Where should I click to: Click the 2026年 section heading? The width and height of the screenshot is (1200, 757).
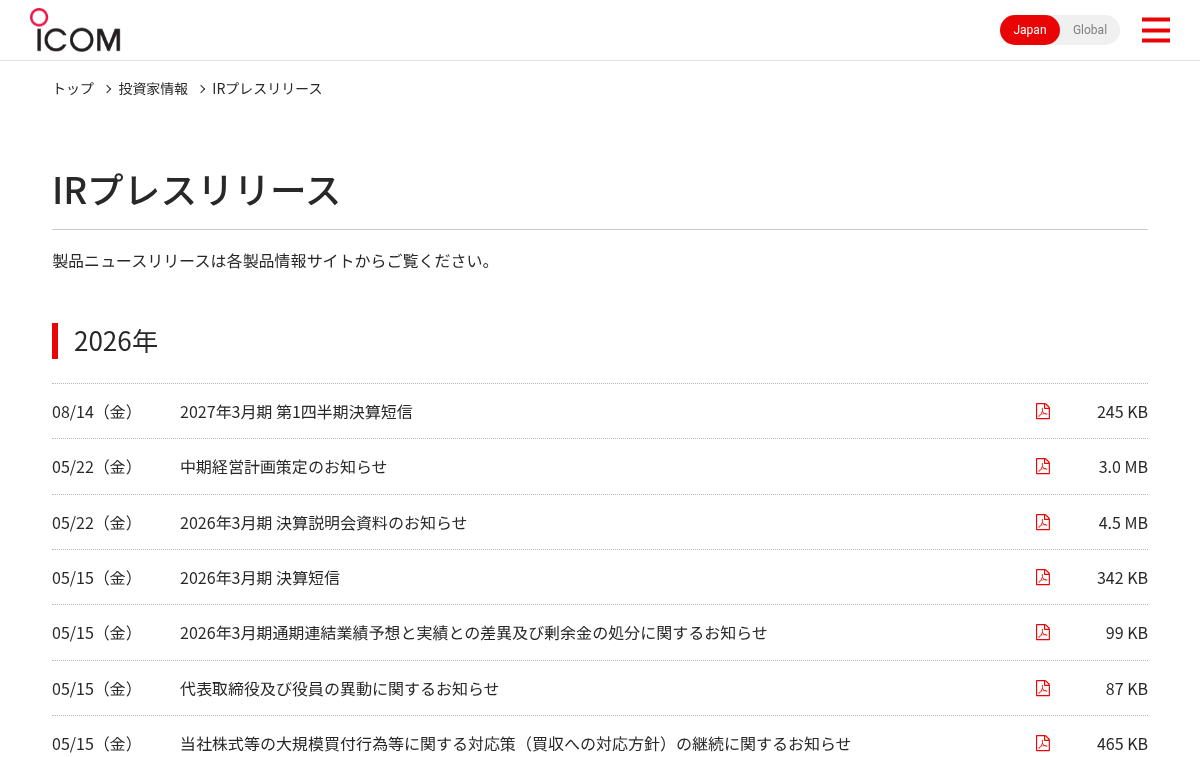coord(116,341)
